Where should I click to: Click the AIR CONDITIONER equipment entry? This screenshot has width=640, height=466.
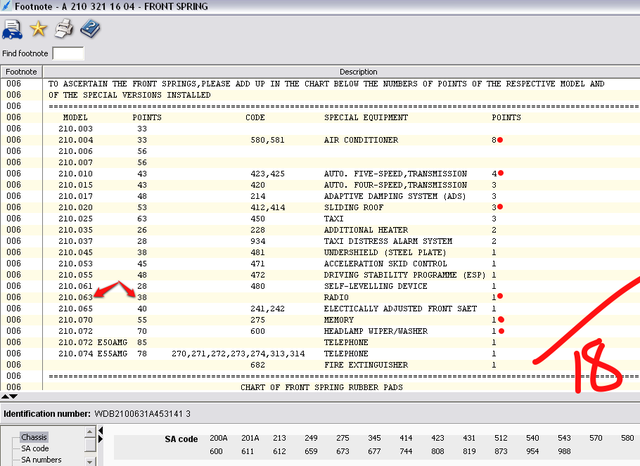[x=361, y=140]
